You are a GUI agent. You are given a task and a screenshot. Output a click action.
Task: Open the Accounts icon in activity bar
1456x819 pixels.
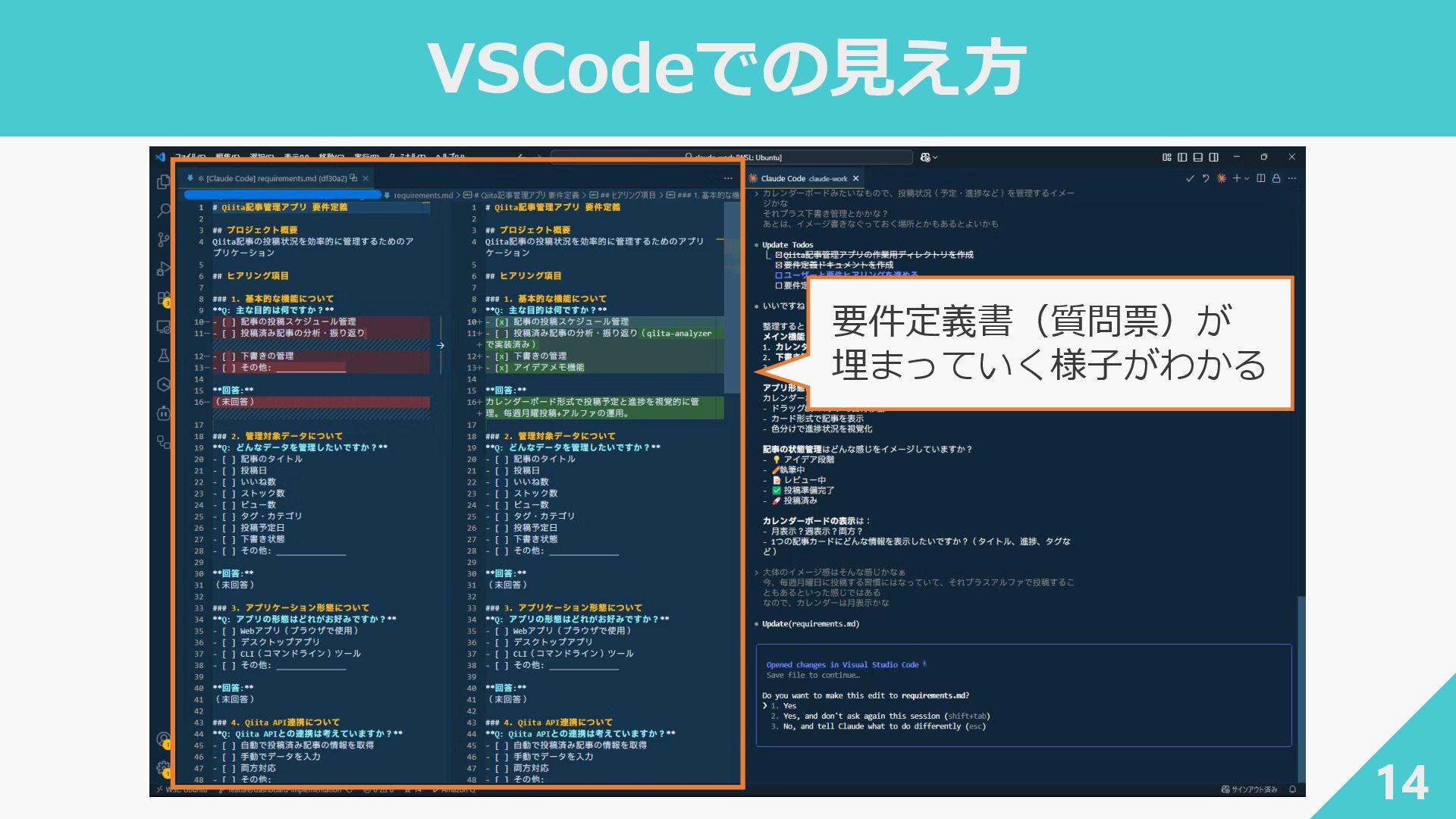tap(163, 739)
